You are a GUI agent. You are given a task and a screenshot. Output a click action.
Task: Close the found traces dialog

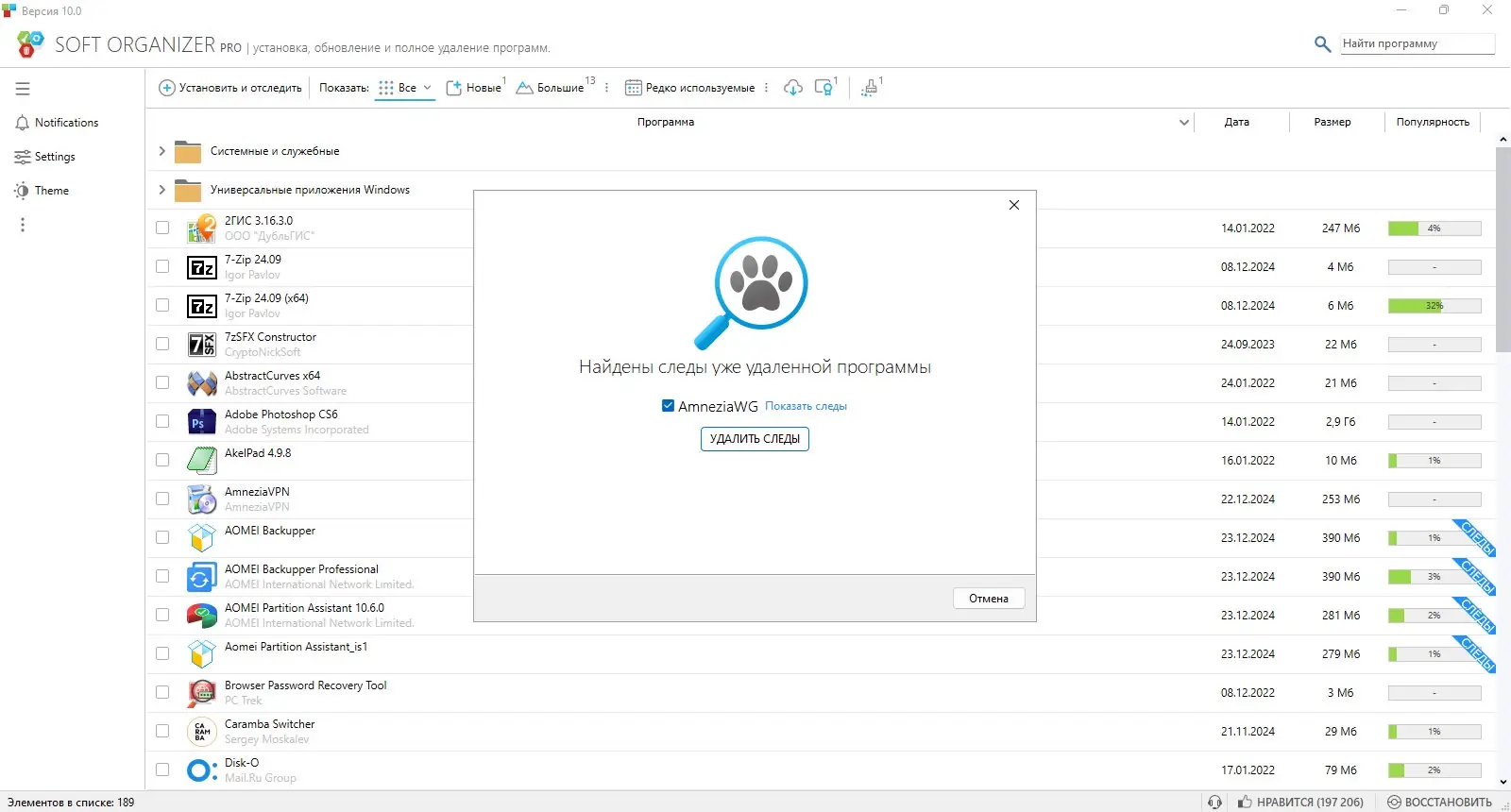pos(1014,205)
